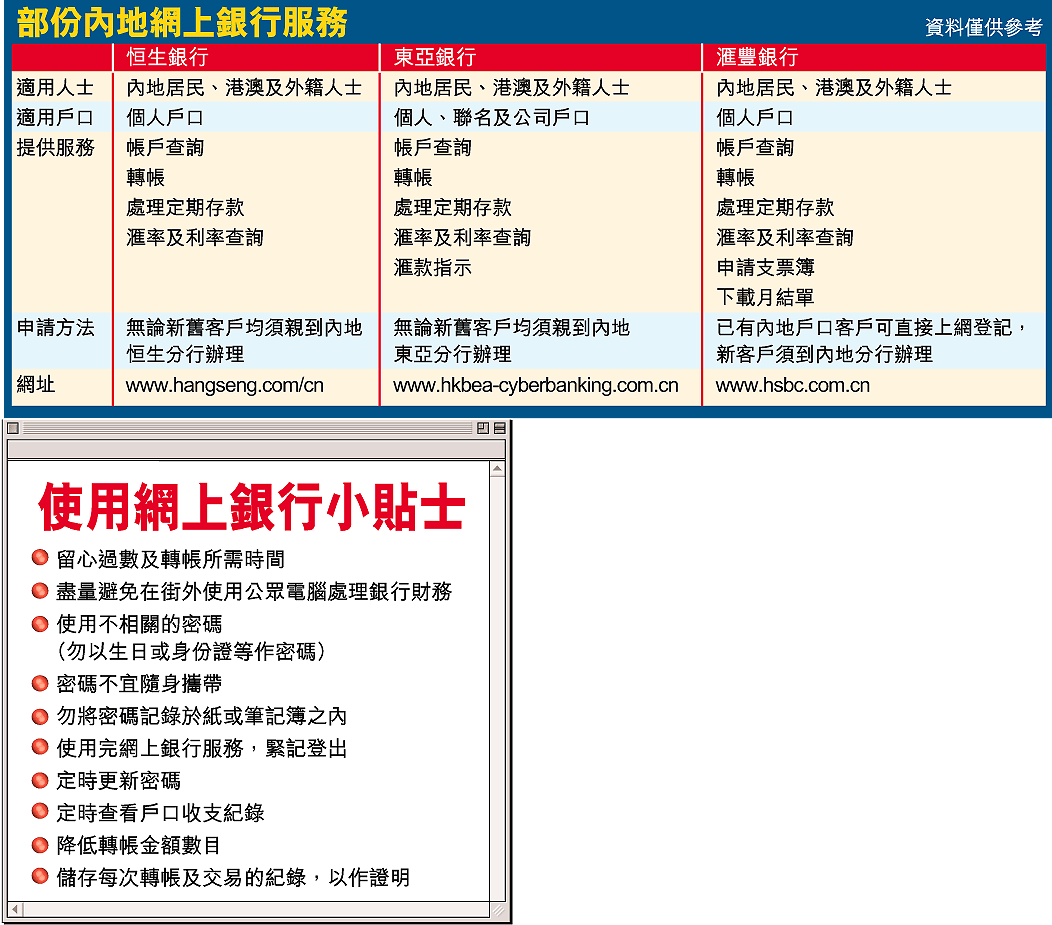1052x925 pixels.
Task: Click the horizontal scrollbar track at window bottom
Action: pos(250,909)
